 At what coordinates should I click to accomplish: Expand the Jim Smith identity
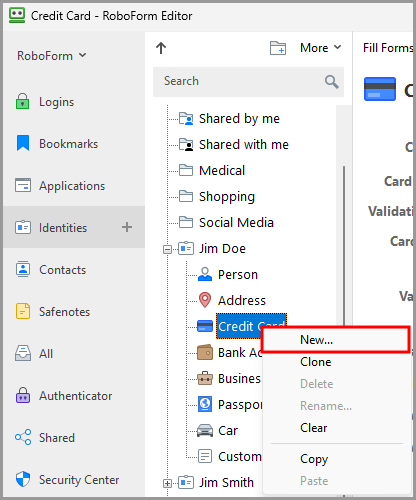[x=167, y=483]
